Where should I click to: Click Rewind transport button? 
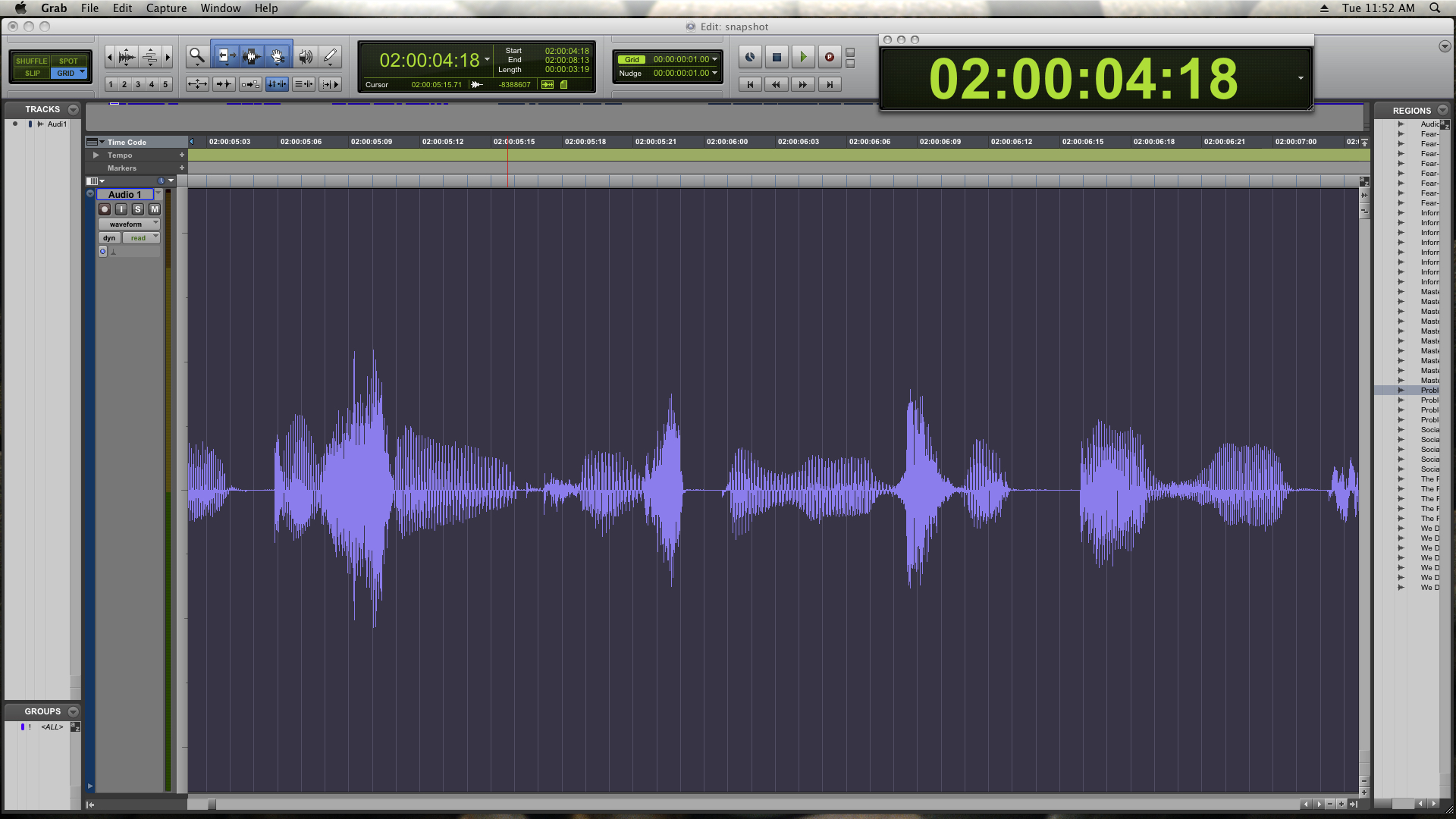coord(777,84)
